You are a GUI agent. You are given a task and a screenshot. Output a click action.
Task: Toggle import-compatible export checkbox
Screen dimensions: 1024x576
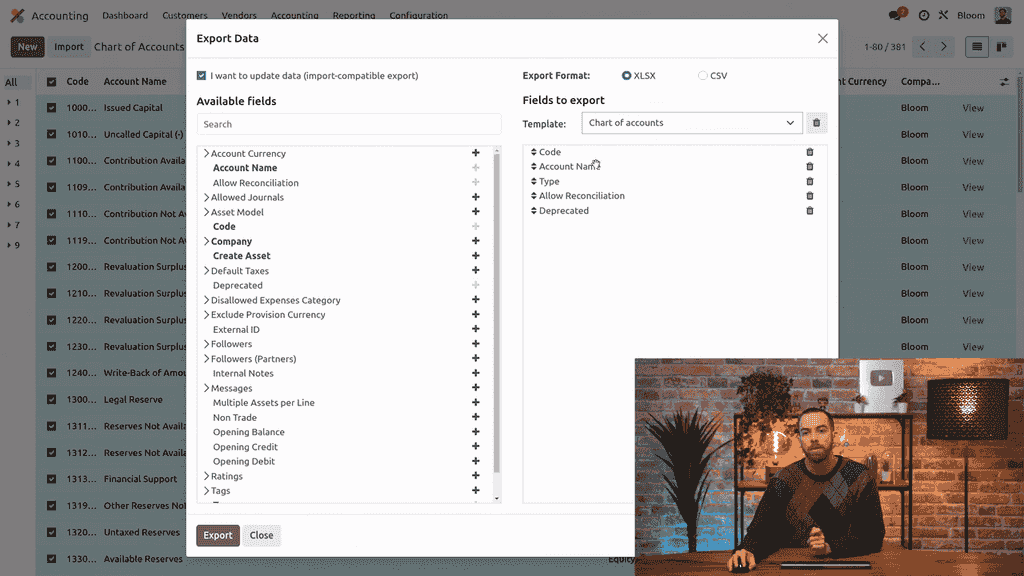click(202, 76)
